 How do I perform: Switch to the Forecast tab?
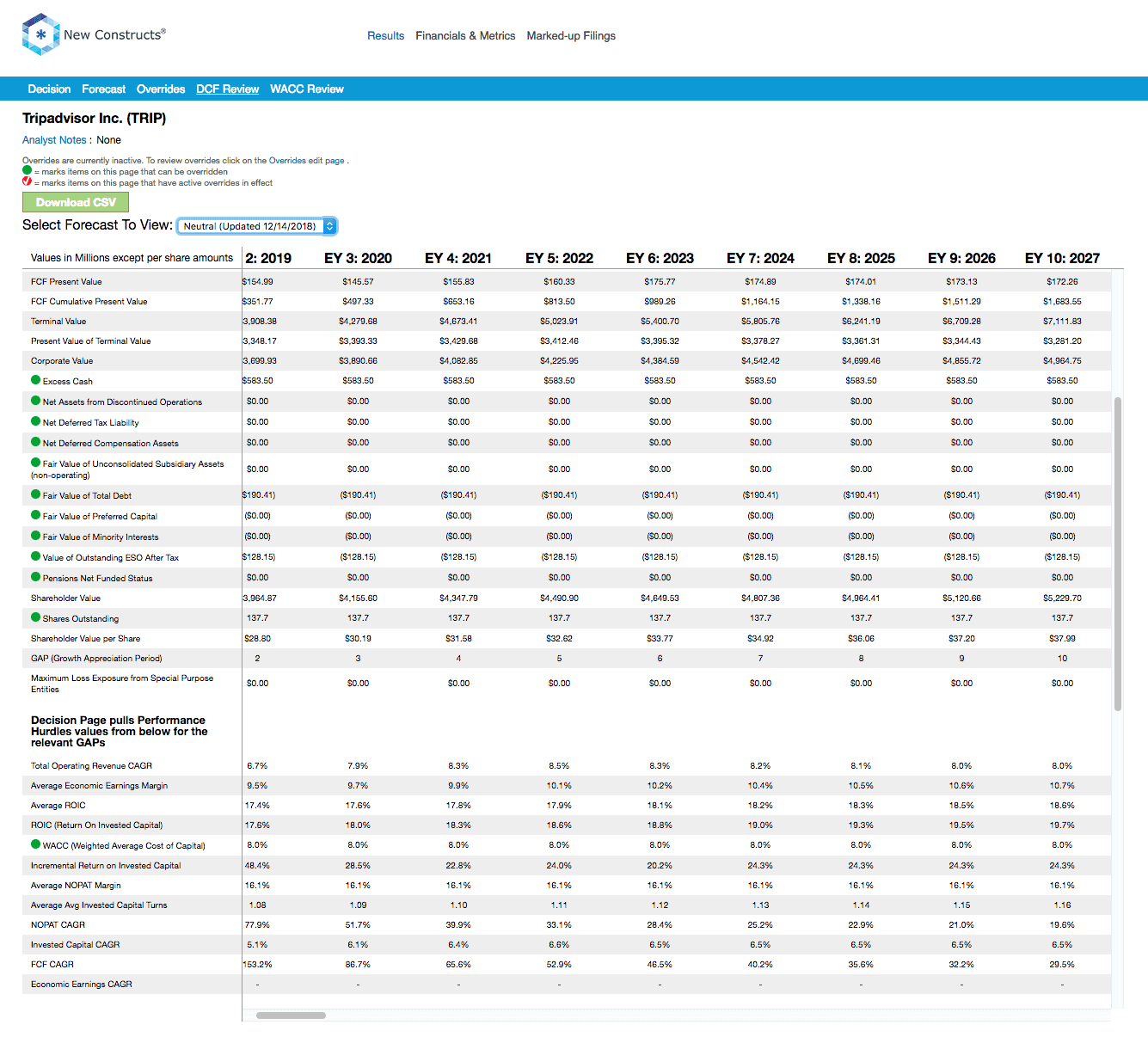click(x=104, y=89)
